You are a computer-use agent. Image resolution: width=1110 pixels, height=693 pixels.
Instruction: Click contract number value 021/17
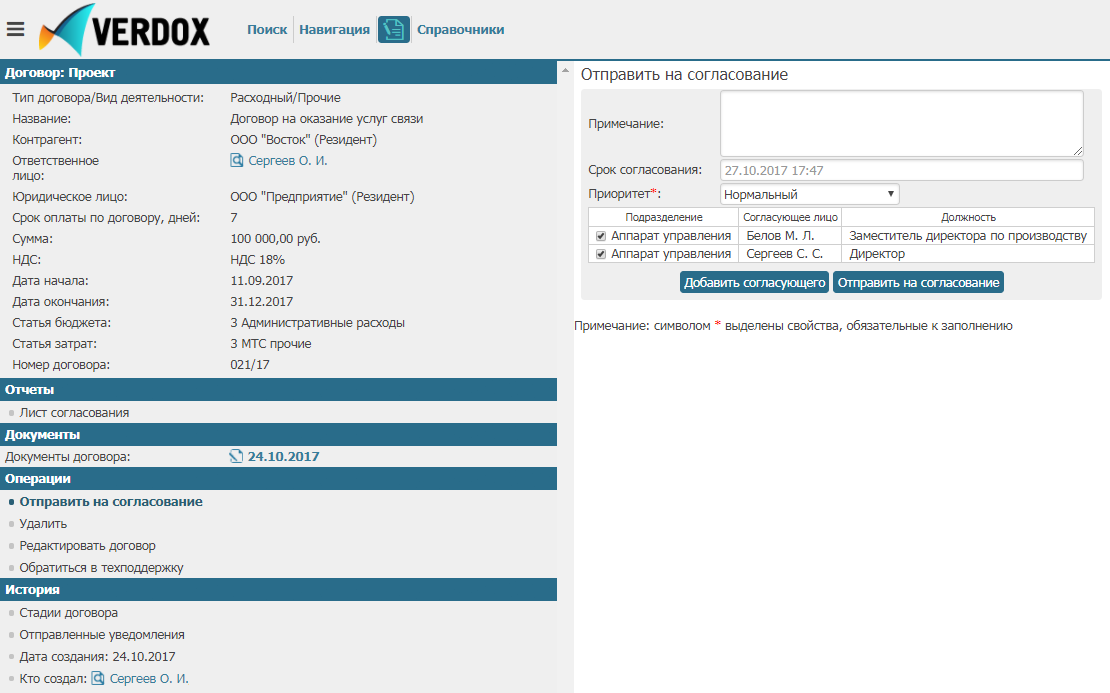250,365
